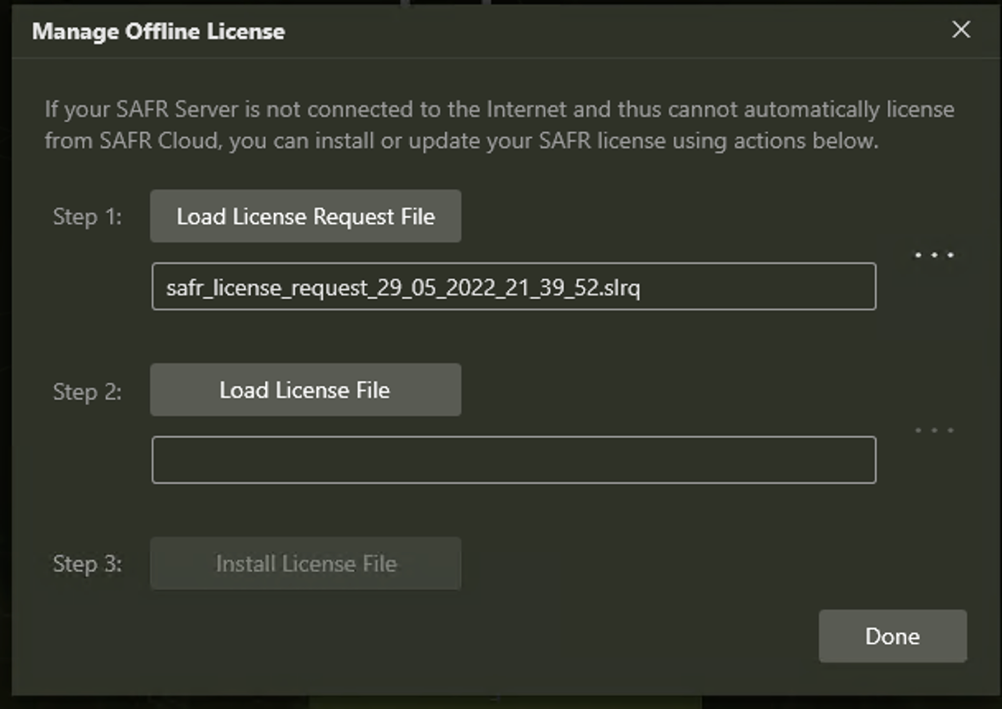The image size is (1002, 709).
Task: Open the Step 1 three-dots options
Action: click(934, 255)
